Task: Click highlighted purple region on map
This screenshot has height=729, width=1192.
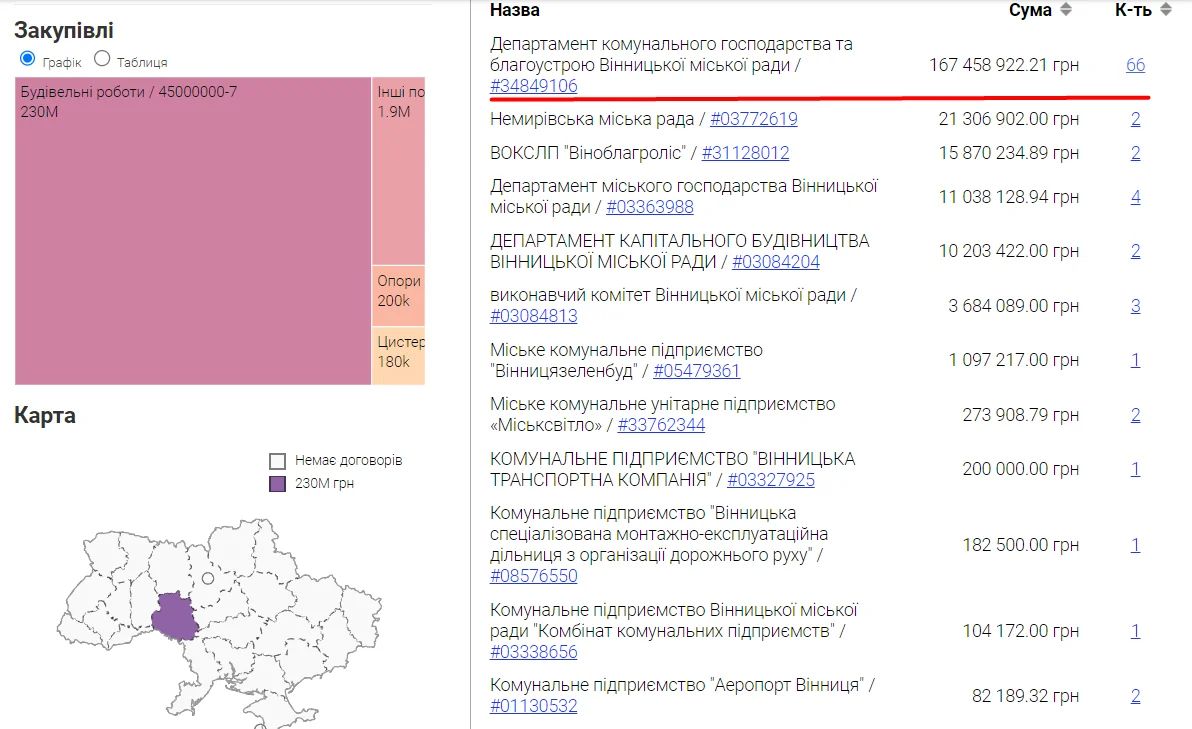Action: point(175,616)
